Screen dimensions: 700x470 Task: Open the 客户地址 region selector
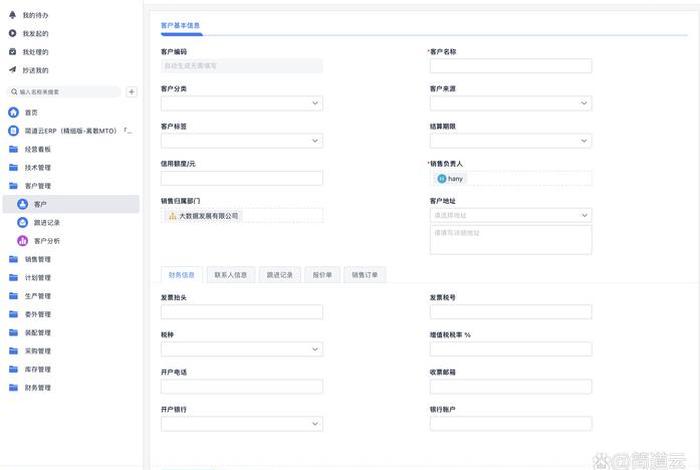(x=511, y=215)
